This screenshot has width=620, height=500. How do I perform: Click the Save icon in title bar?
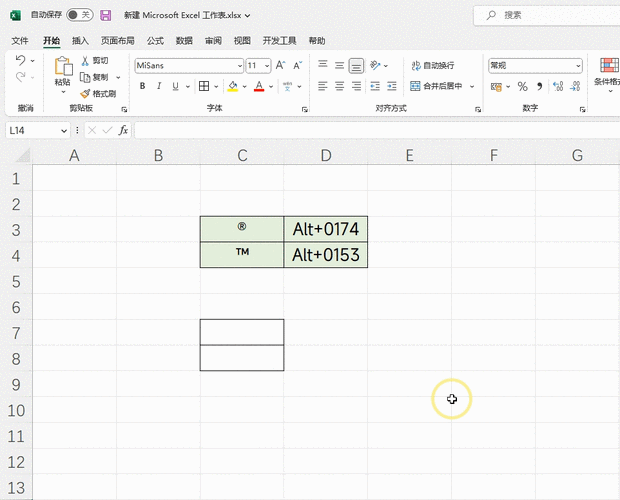tap(106, 15)
